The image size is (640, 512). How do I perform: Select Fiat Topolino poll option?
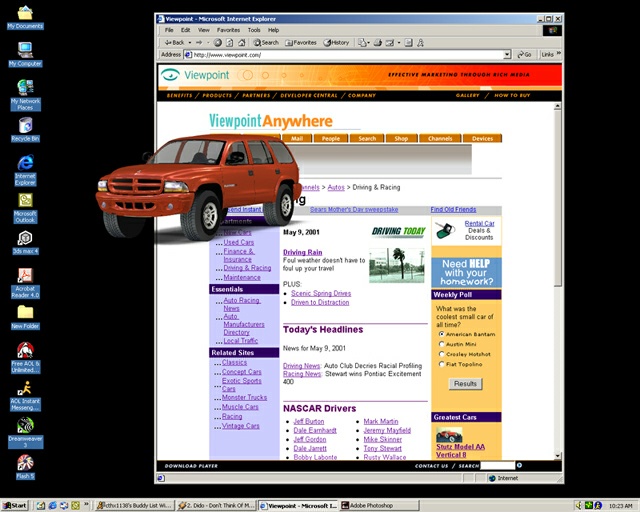point(441,364)
